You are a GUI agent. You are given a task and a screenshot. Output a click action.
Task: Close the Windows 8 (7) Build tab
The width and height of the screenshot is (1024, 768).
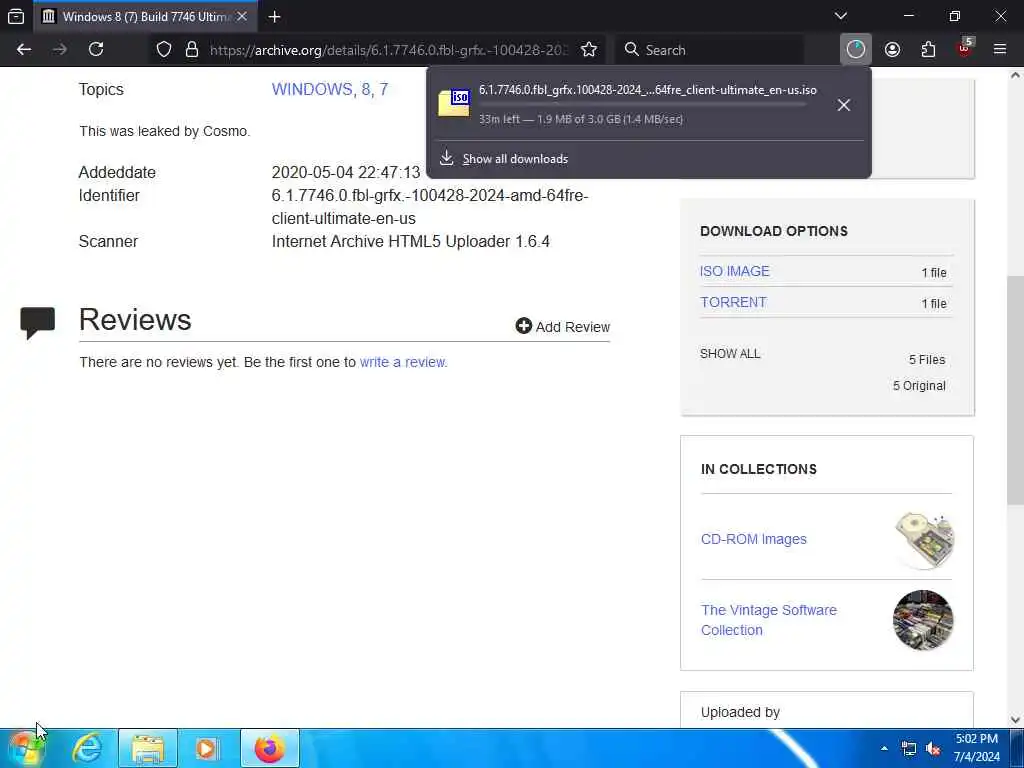pyautogui.click(x=242, y=17)
